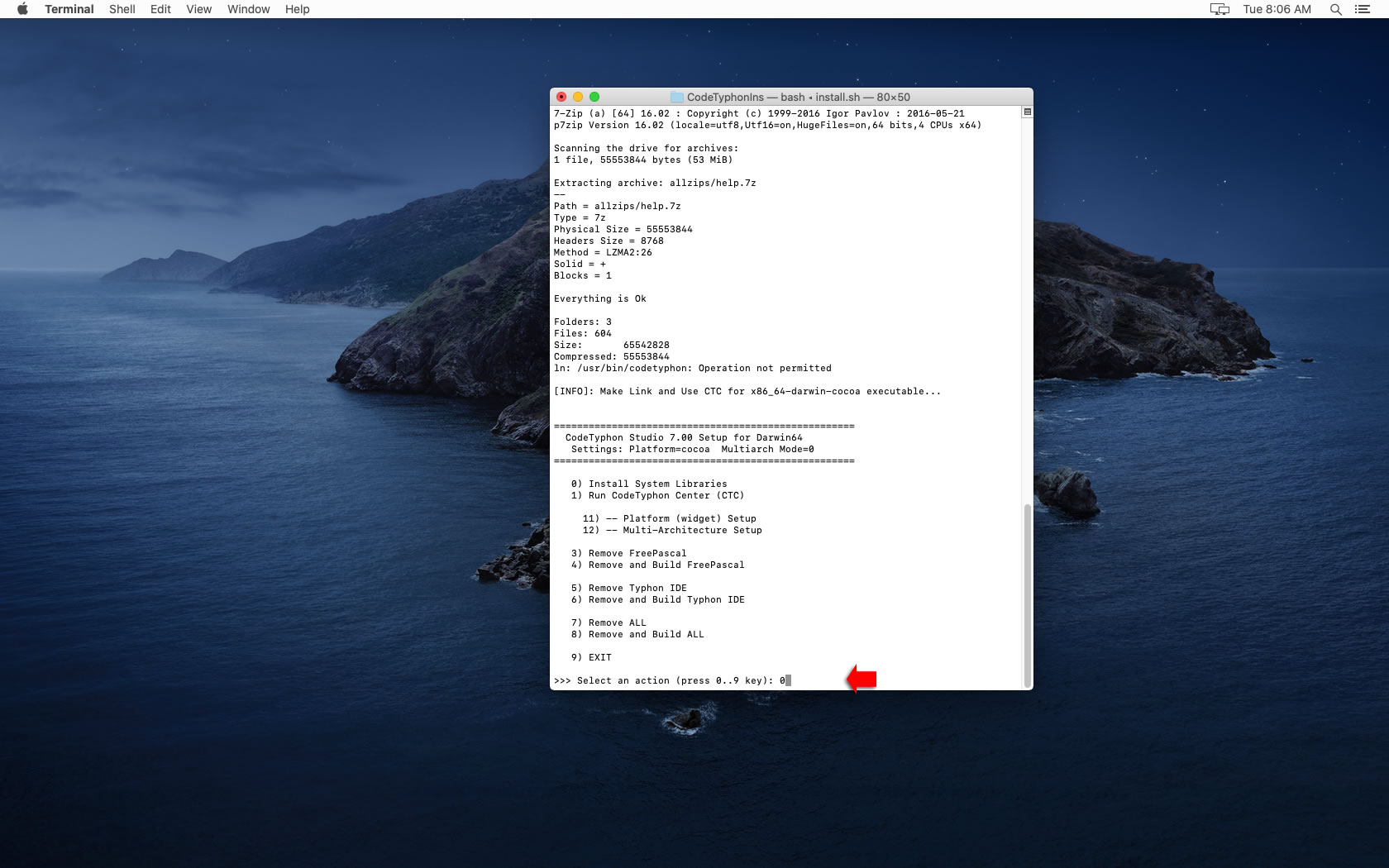Click the '6) Remove and Build Typhon IDE' line
This screenshot has height=868, width=1389.
click(657, 599)
